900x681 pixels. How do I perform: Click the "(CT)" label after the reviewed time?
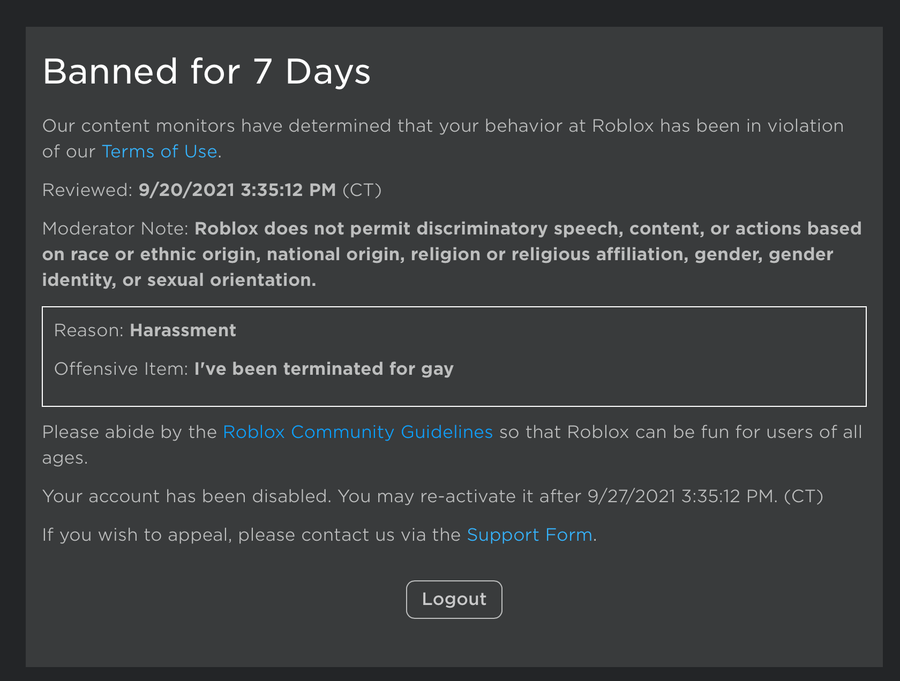[x=362, y=190]
